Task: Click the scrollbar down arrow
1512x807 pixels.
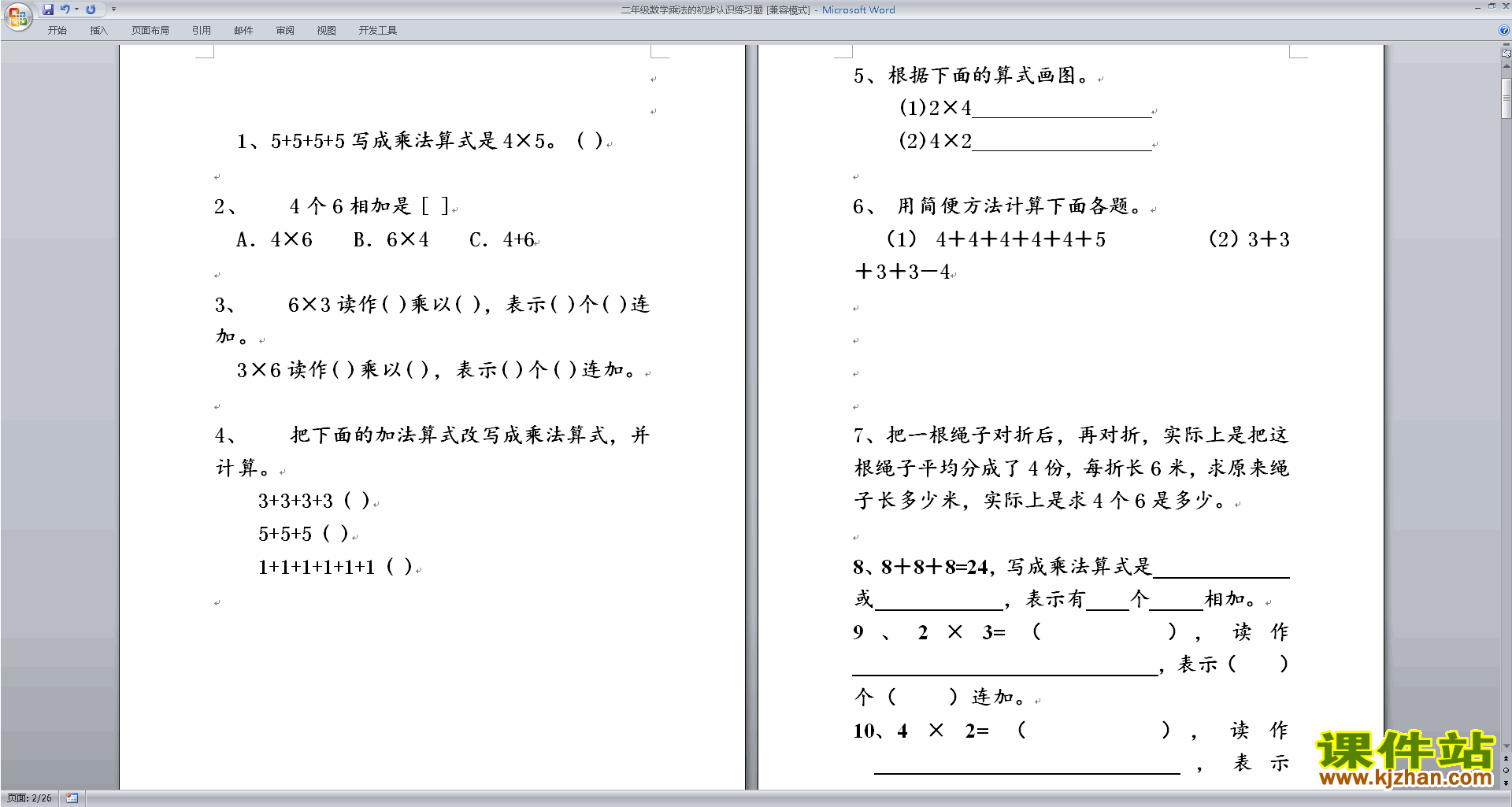Action: [1506, 746]
